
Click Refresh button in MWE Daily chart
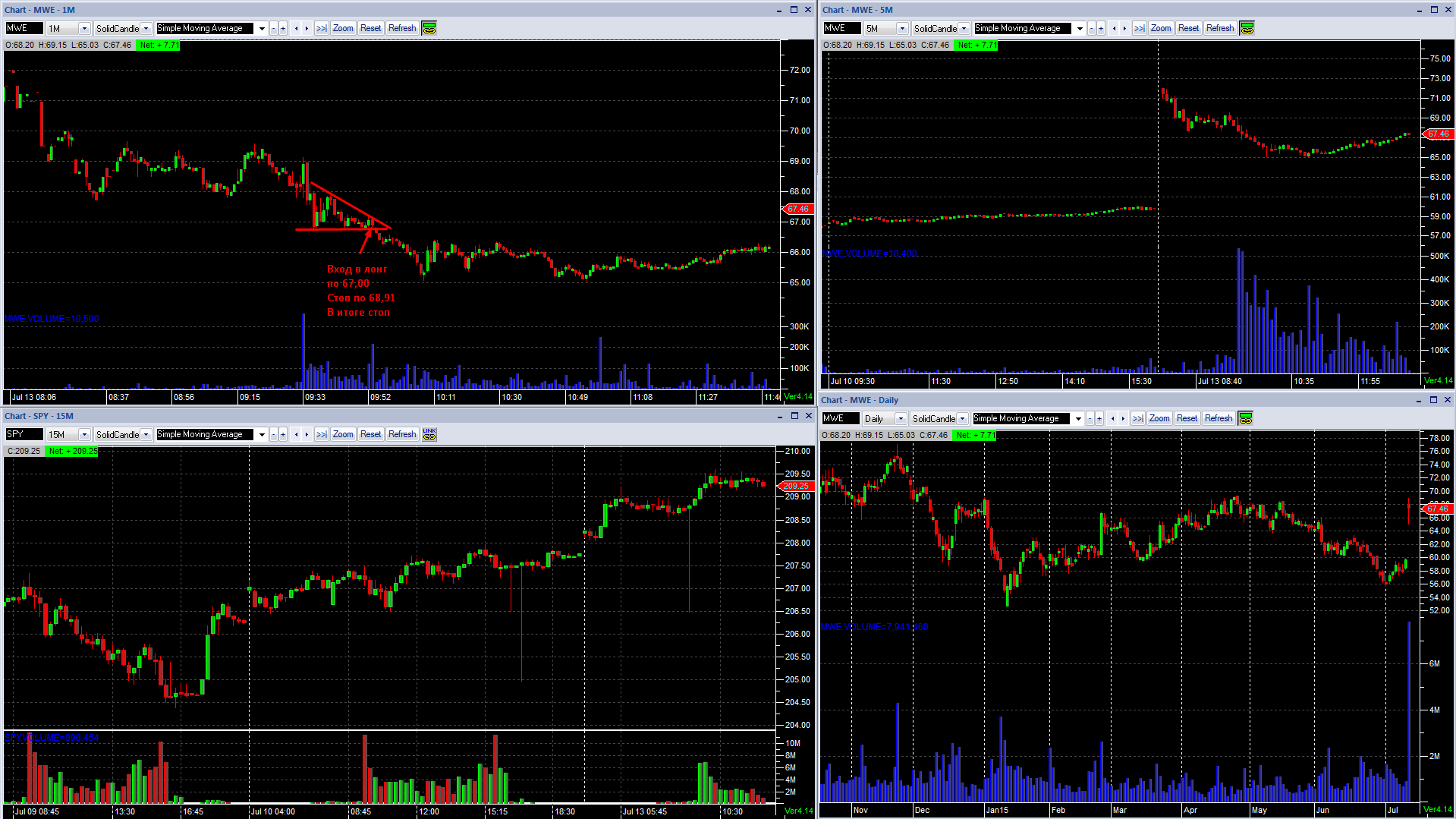1219,418
